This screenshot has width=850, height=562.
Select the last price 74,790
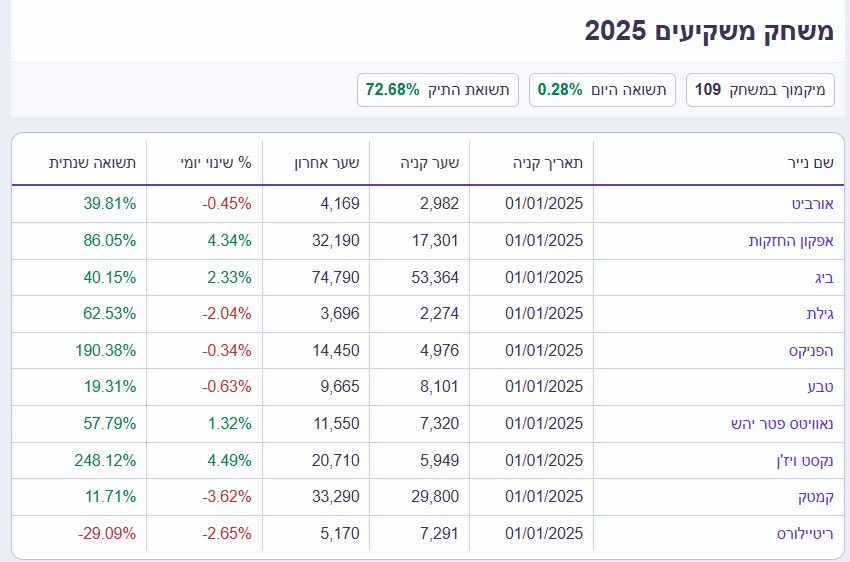coord(336,277)
